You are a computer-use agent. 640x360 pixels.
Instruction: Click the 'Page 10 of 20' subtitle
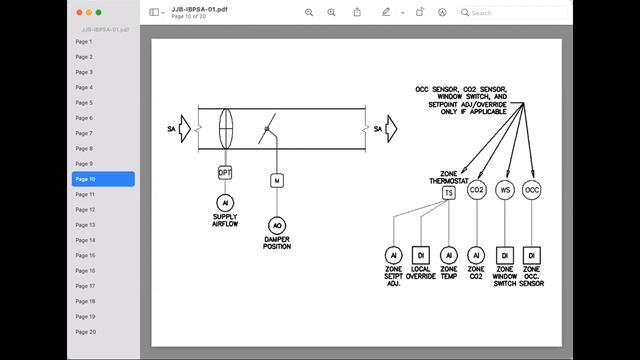tap(188, 16)
